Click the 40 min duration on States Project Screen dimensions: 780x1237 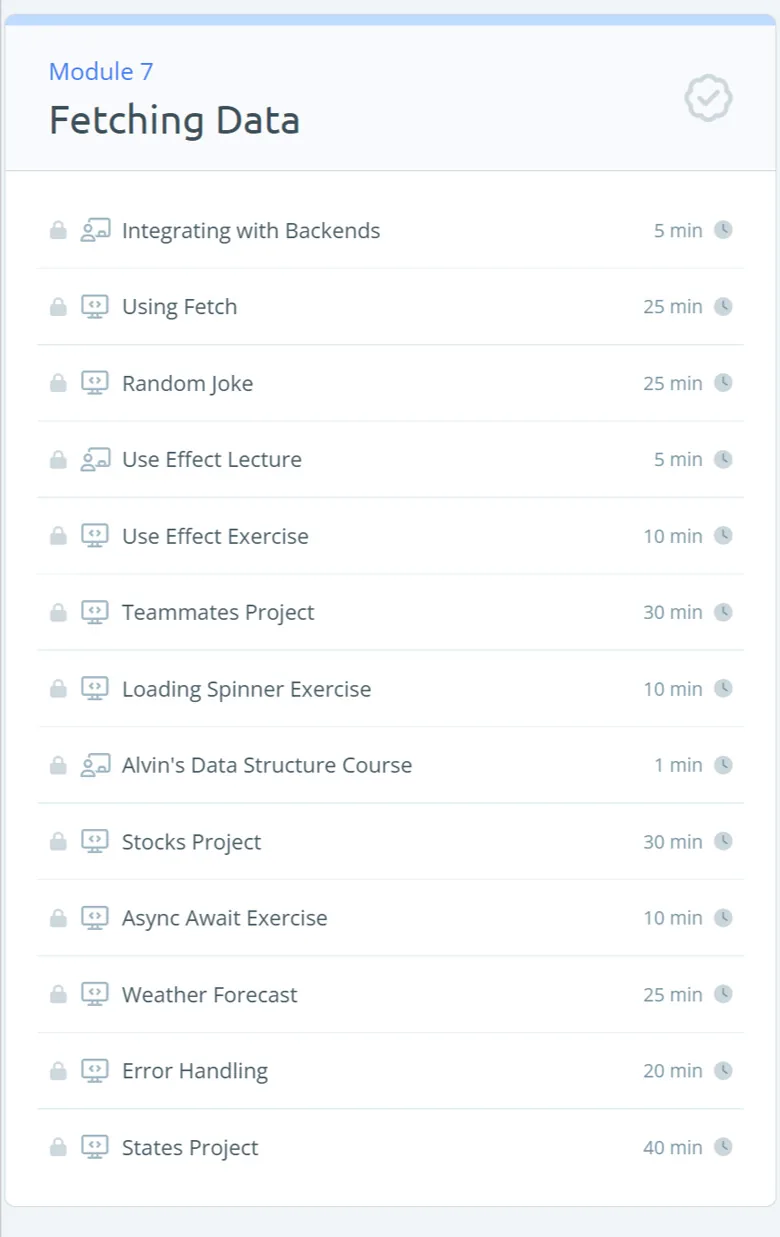(673, 1147)
